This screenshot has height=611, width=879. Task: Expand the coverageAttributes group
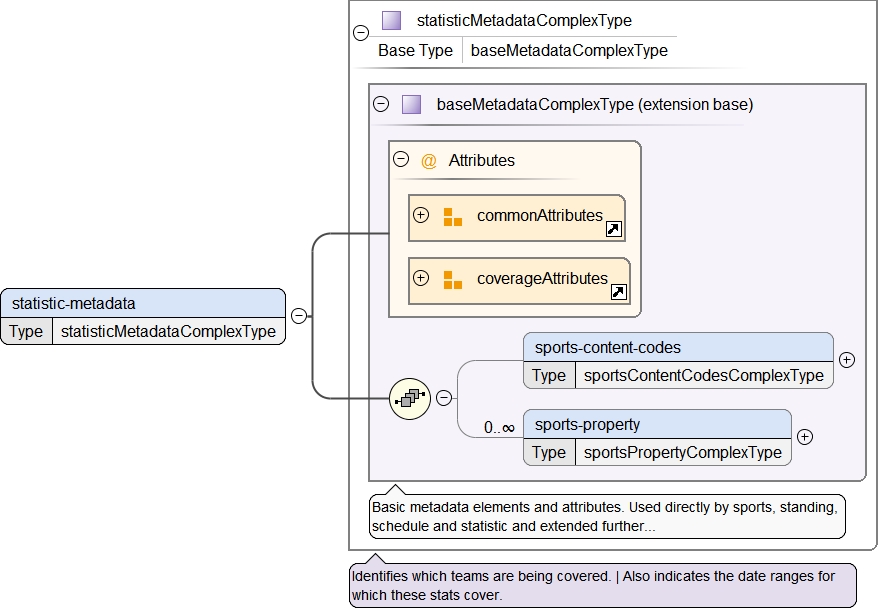click(421, 278)
